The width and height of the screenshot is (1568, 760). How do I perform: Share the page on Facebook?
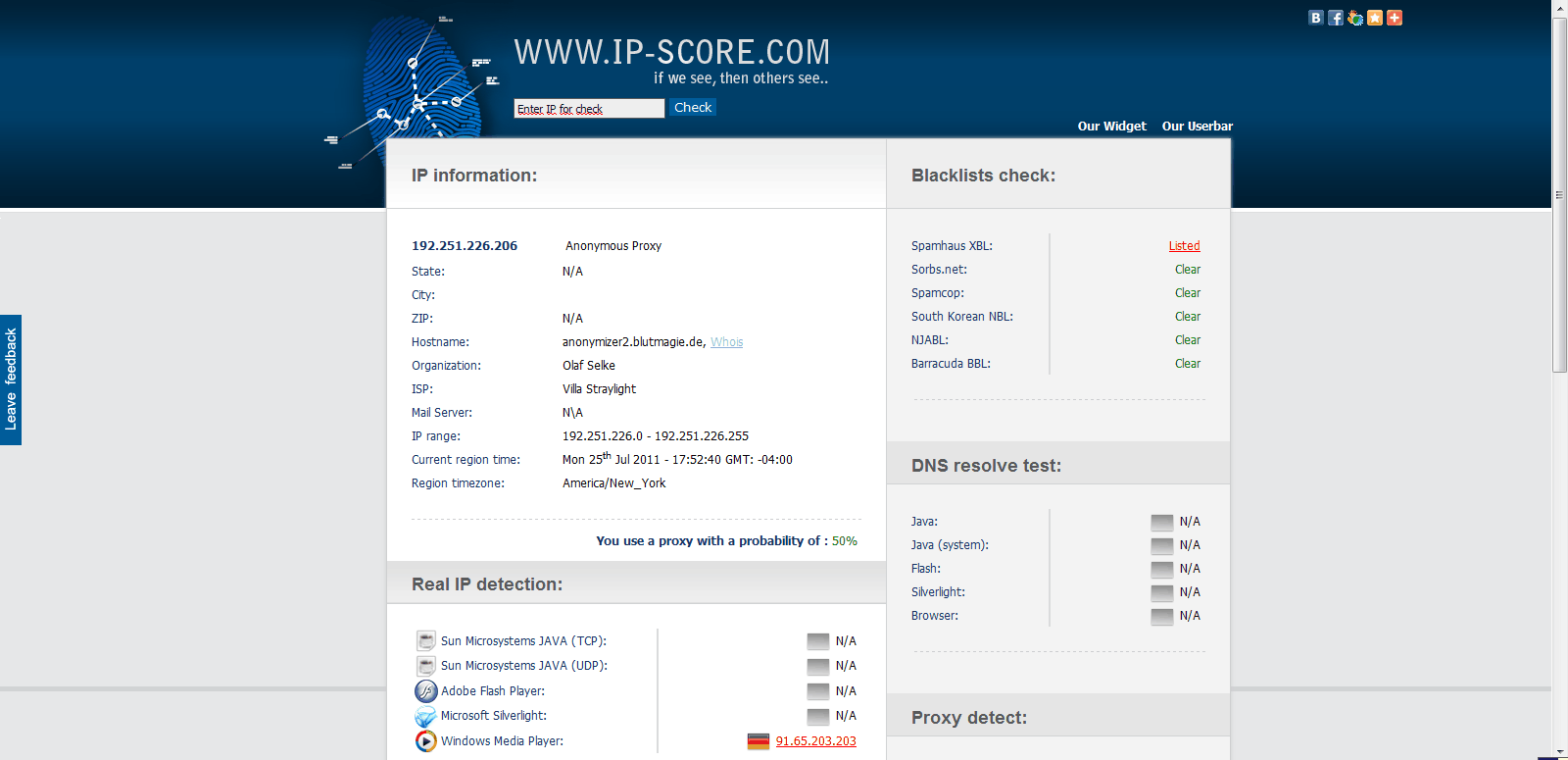1336,18
